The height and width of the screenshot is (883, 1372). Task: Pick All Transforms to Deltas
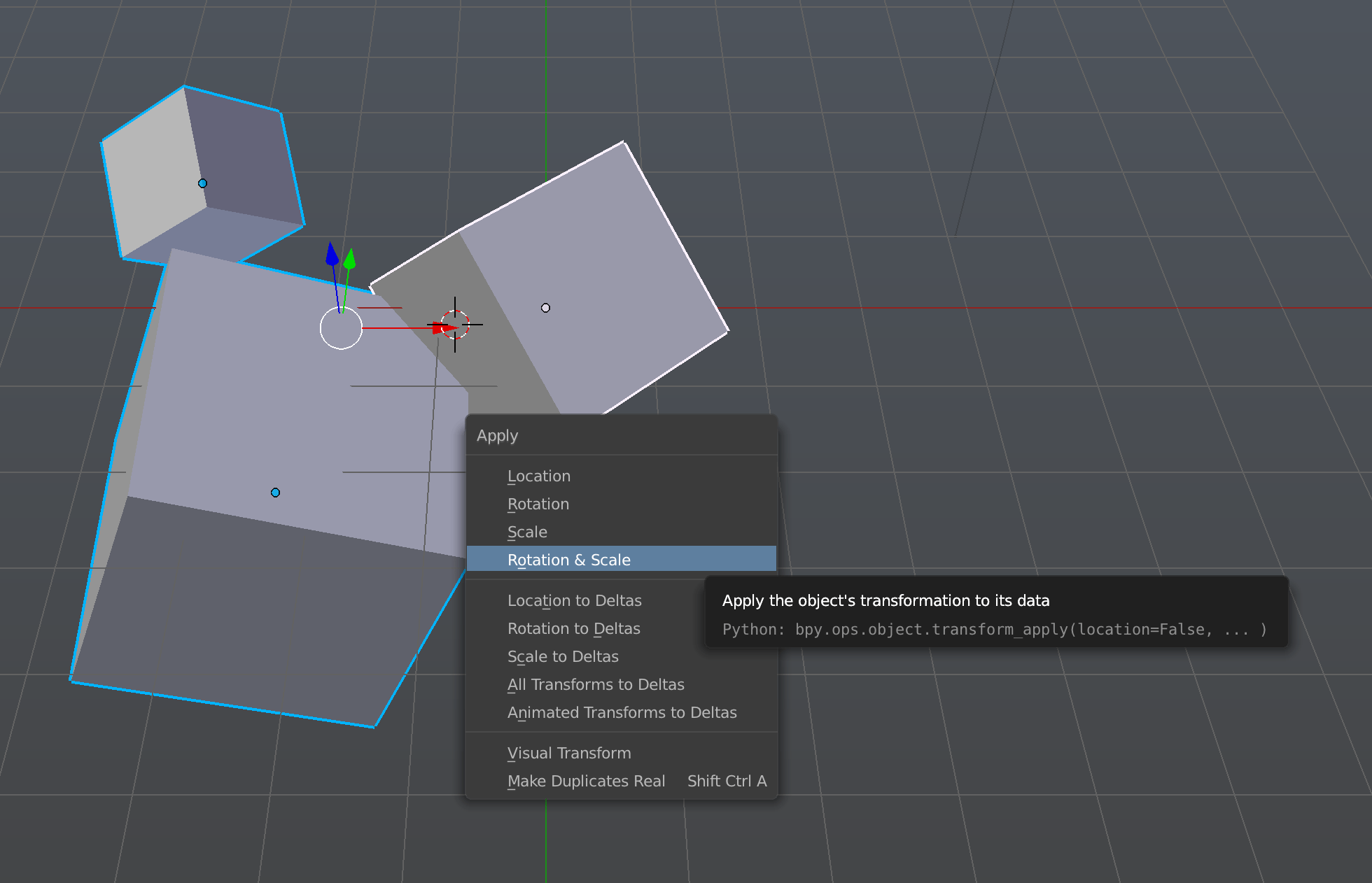(595, 684)
